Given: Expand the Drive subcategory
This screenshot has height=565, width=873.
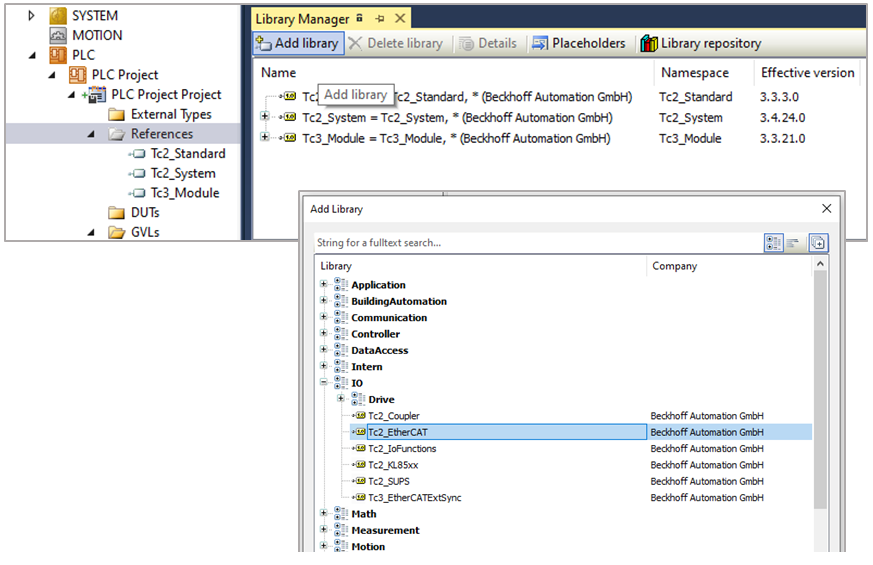Looking at the screenshot, I should (x=341, y=398).
